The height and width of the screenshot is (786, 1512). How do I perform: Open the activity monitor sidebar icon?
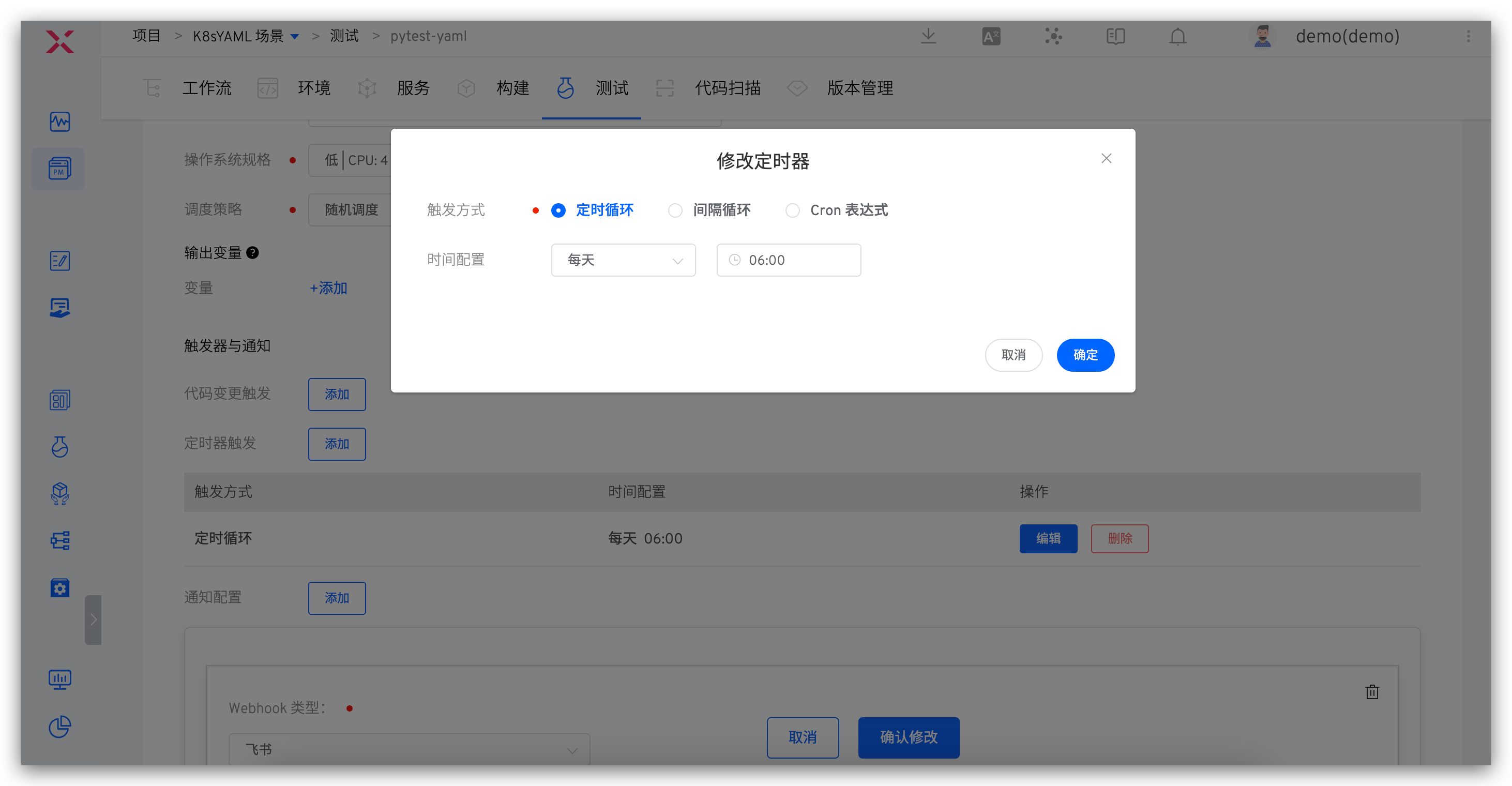coord(60,122)
